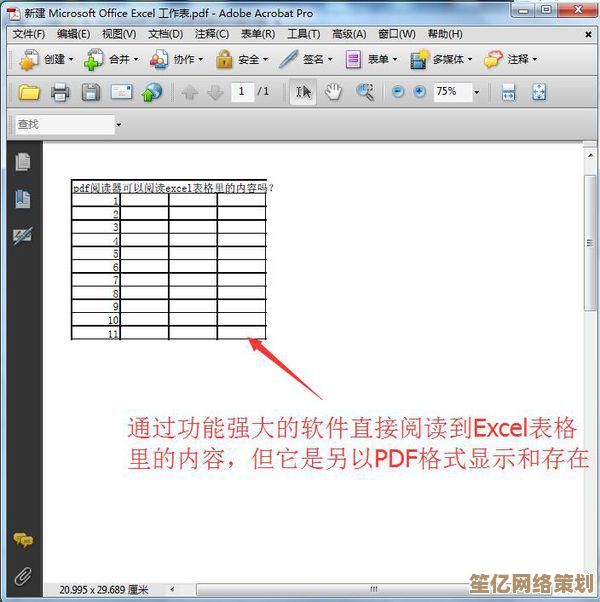Expand the 多媒体 dropdown arrow
This screenshot has height=602, width=600.
[470, 60]
